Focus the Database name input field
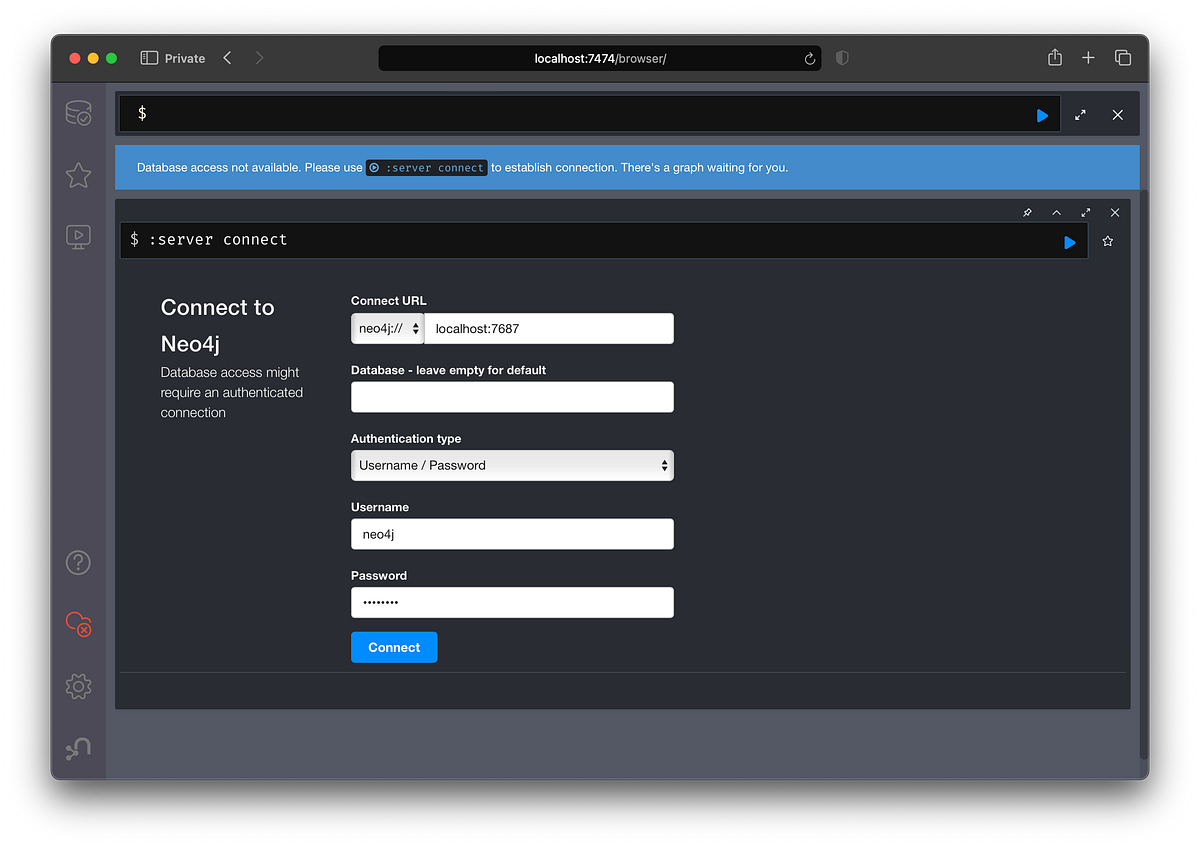The height and width of the screenshot is (847, 1200). (x=512, y=397)
